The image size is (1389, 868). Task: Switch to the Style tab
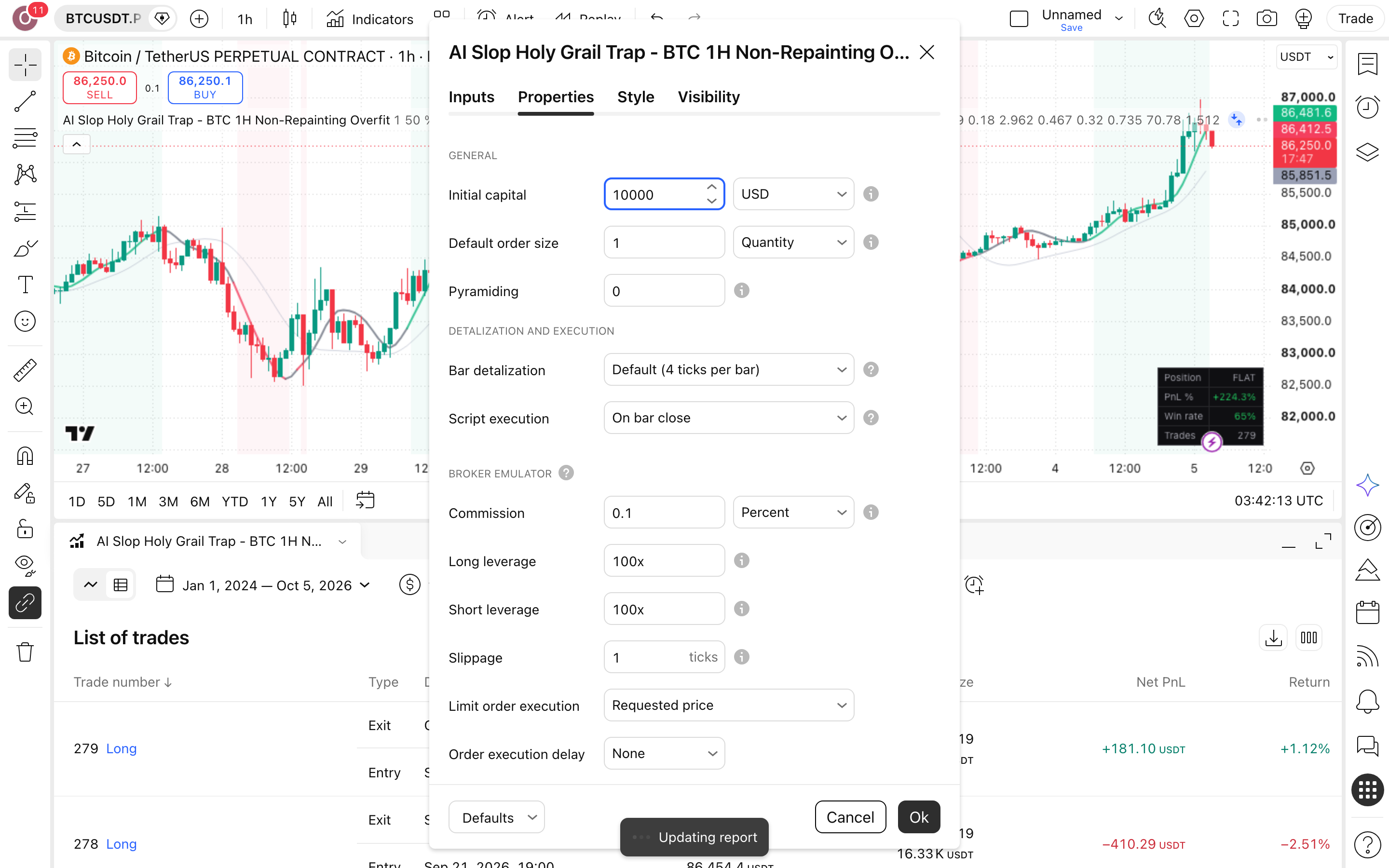(635, 97)
